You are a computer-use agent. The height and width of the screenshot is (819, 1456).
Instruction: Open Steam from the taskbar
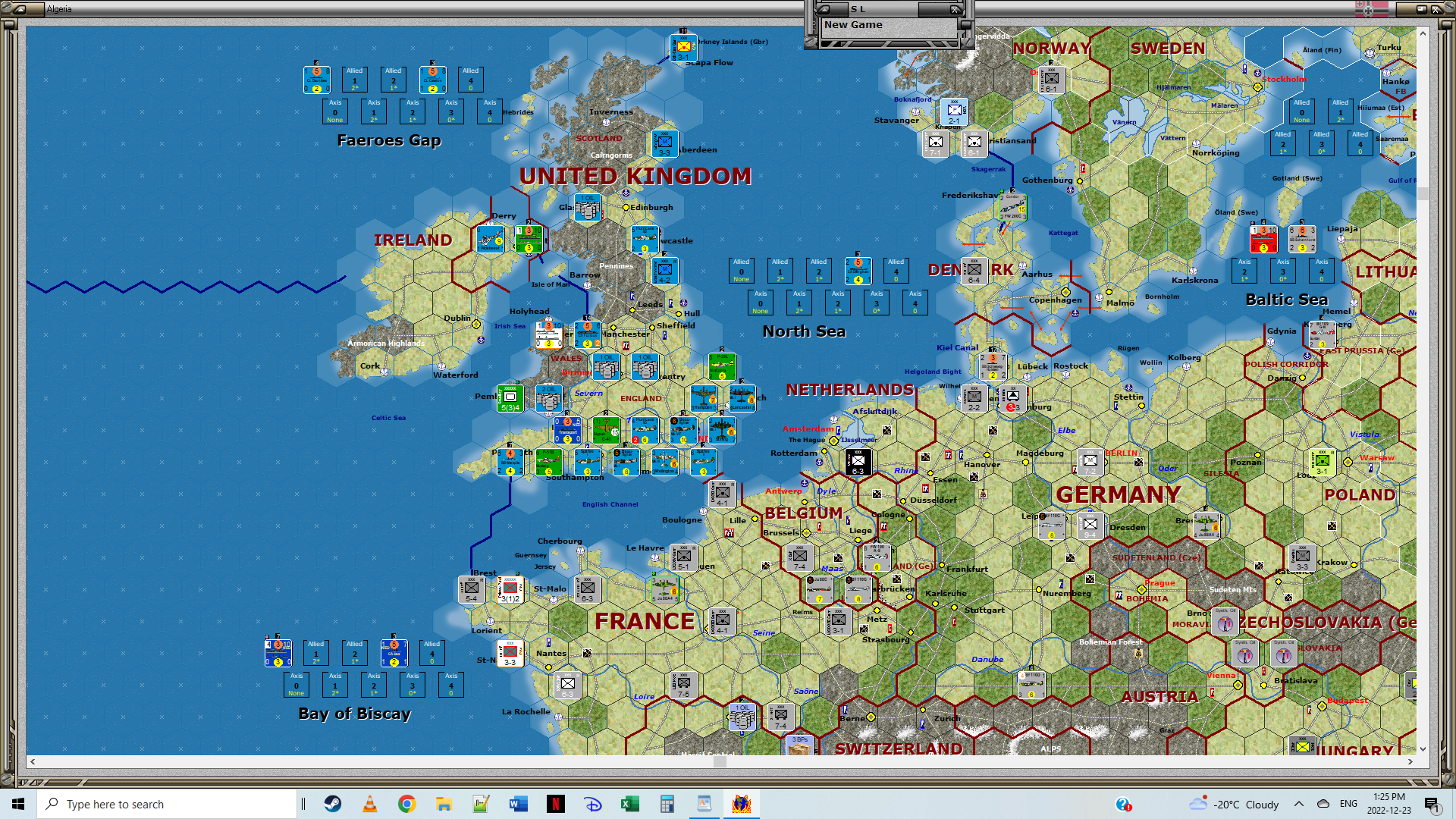[333, 804]
